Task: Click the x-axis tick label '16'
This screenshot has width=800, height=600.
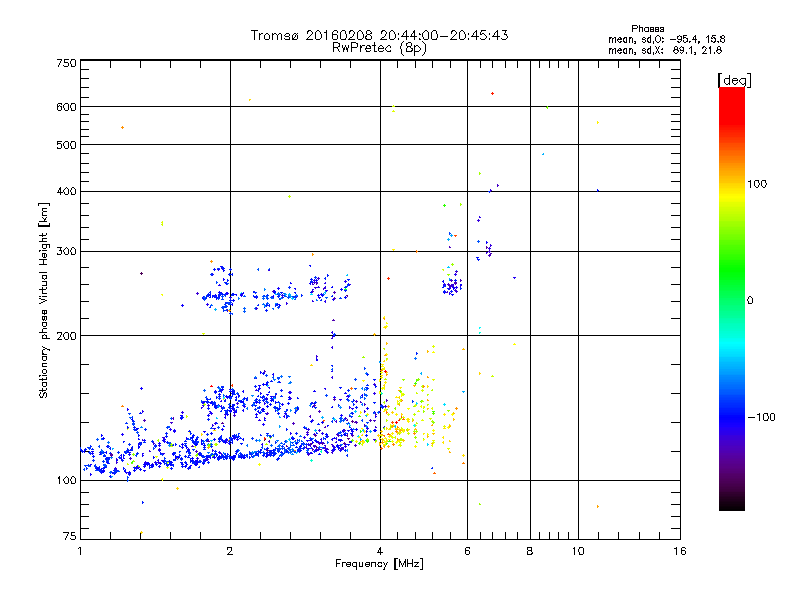Action: coord(680,551)
